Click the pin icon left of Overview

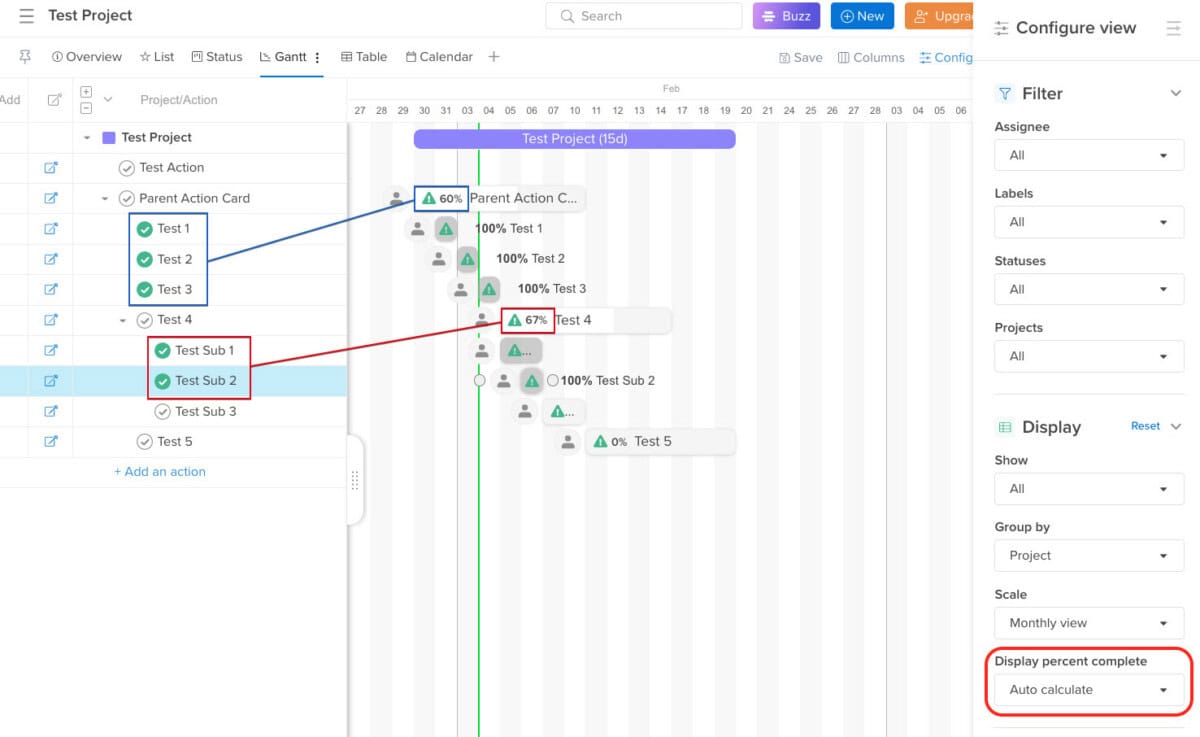click(x=25, y=57)
